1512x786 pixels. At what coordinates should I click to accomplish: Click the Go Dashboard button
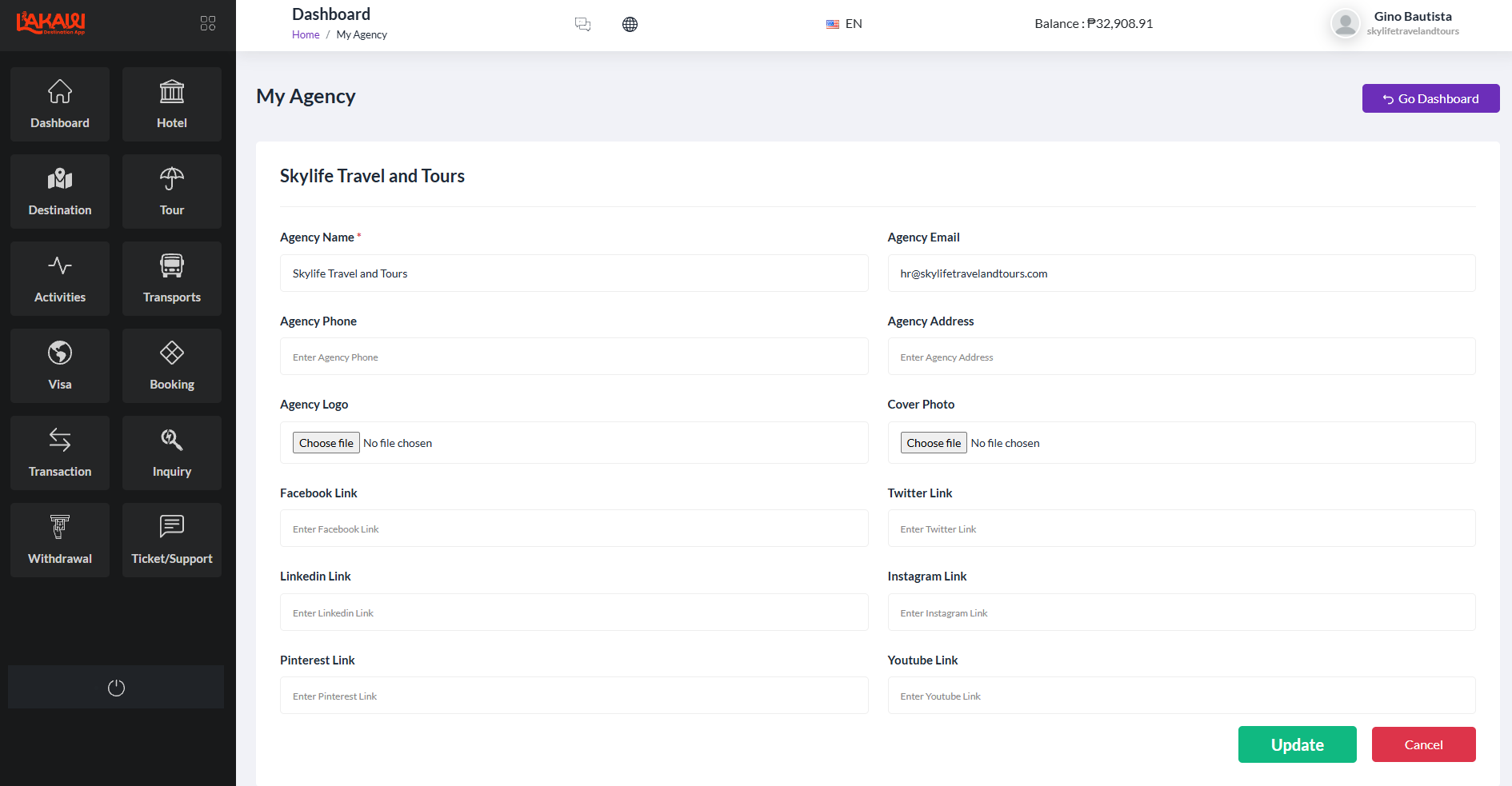1430,98
